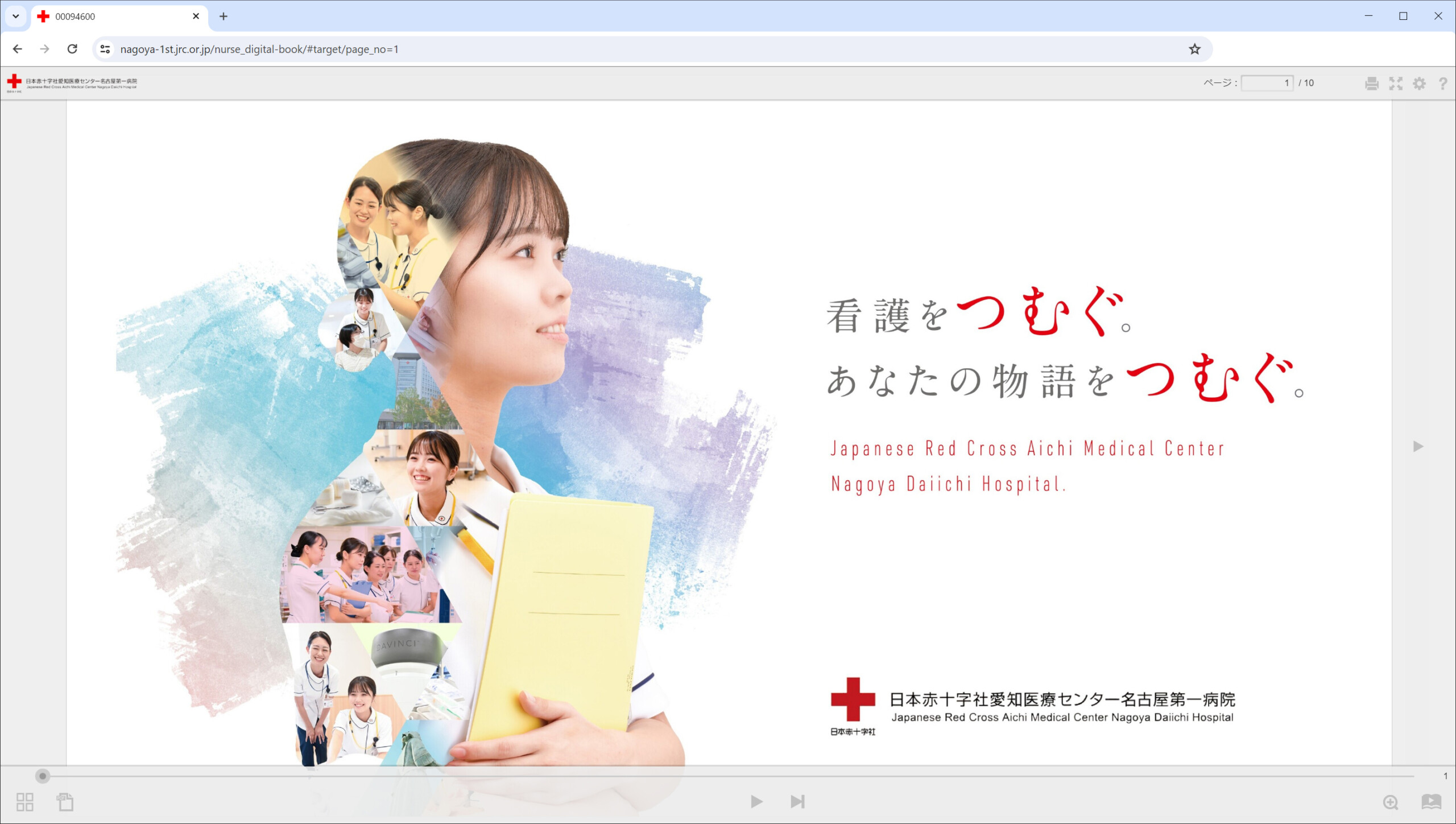Close the 00094600 tab
Viewport: 1456px width, 824px height.
[196, 17]
